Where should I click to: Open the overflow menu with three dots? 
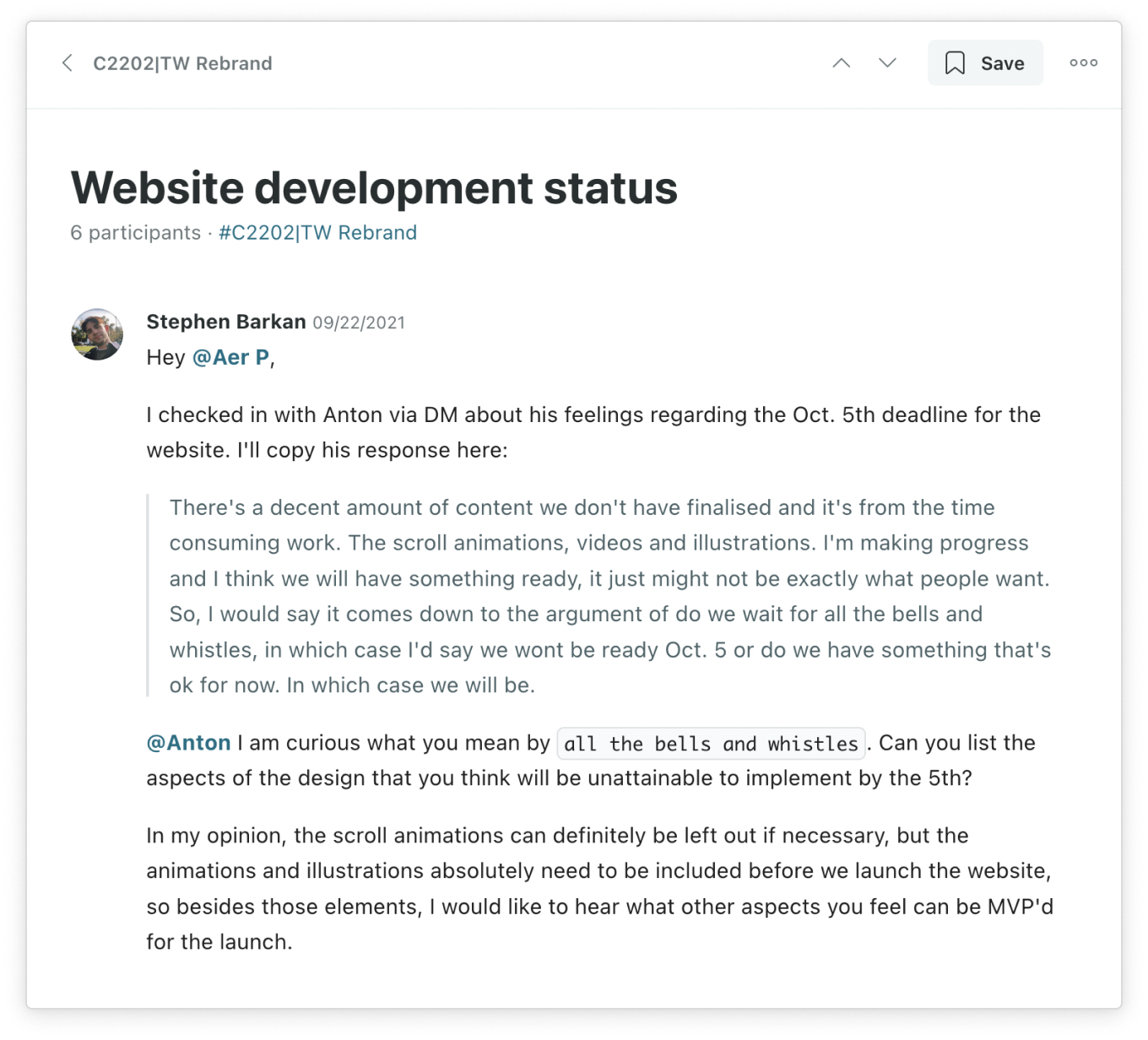point(1083,62)
